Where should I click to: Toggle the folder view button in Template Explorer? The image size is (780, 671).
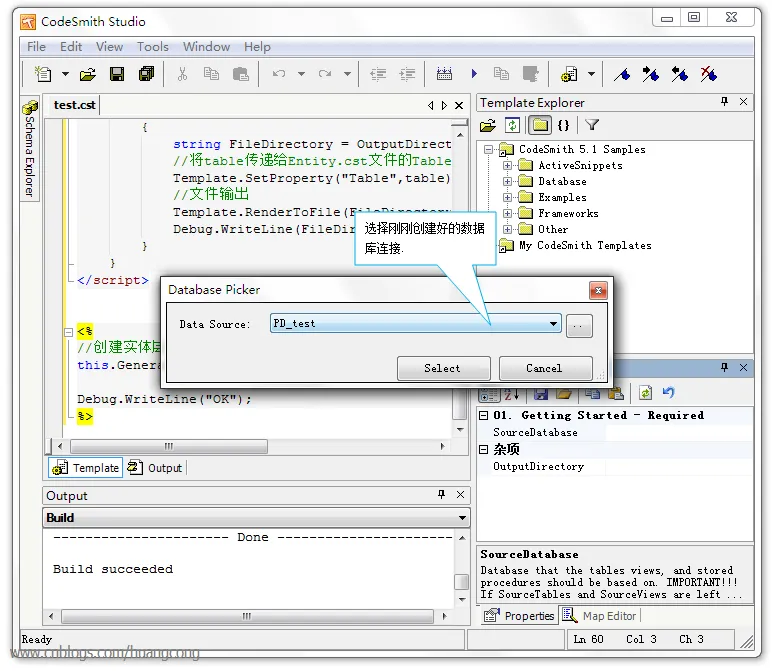(x=539, y=125)
